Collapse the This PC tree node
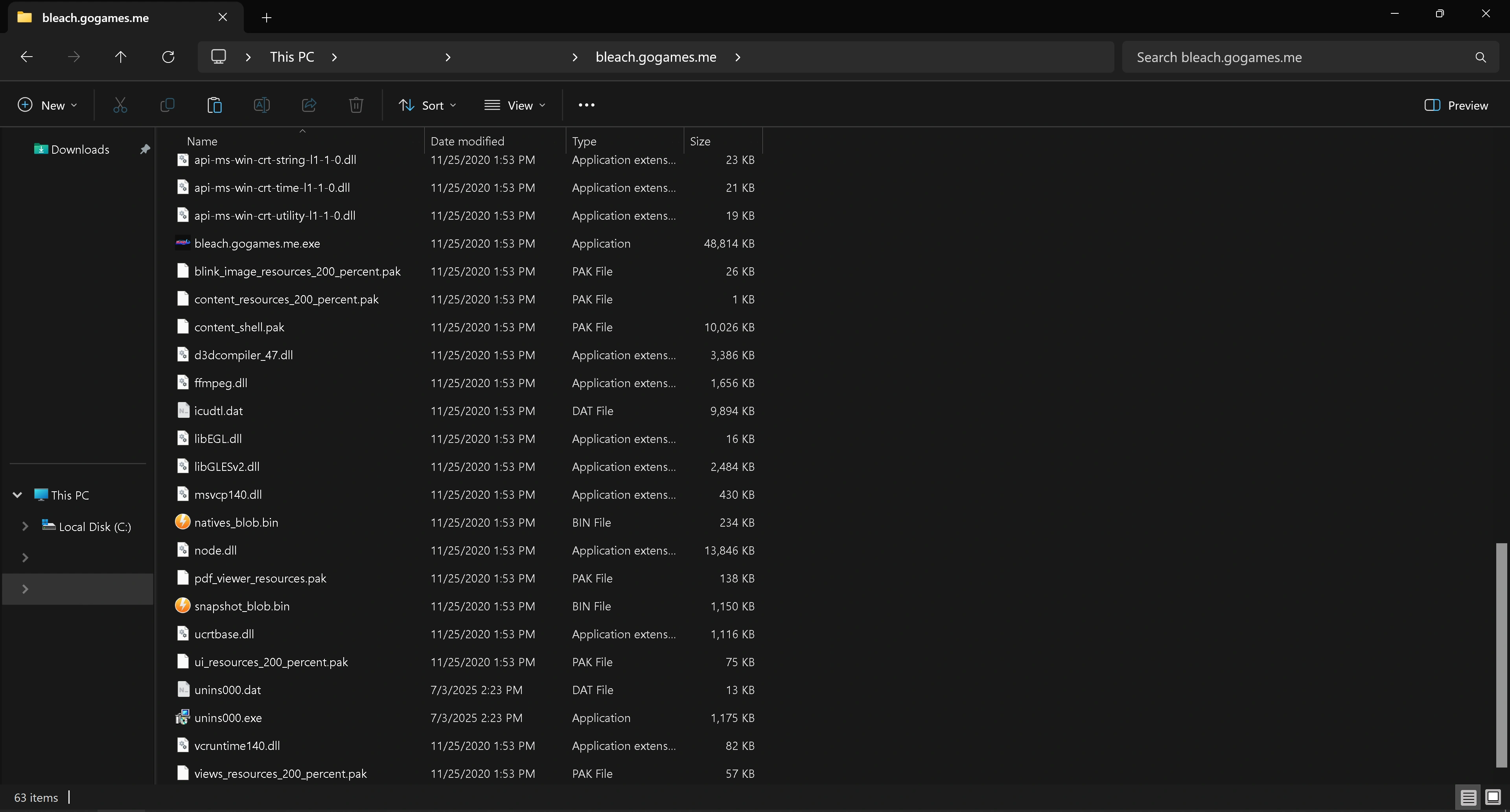 (x=18, y=495)
